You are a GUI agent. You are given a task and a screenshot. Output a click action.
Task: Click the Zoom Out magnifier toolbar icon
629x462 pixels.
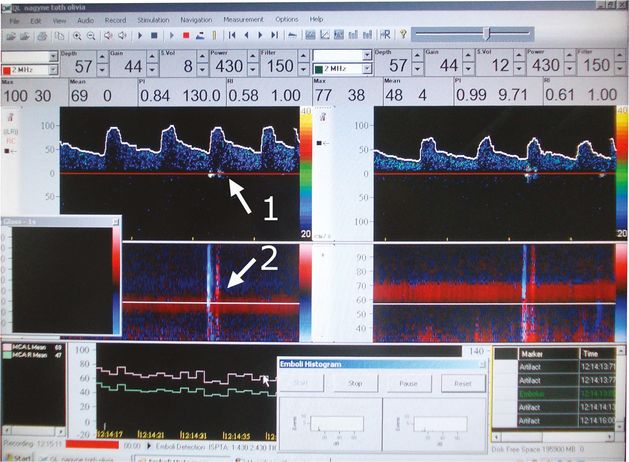pos(91,34)
